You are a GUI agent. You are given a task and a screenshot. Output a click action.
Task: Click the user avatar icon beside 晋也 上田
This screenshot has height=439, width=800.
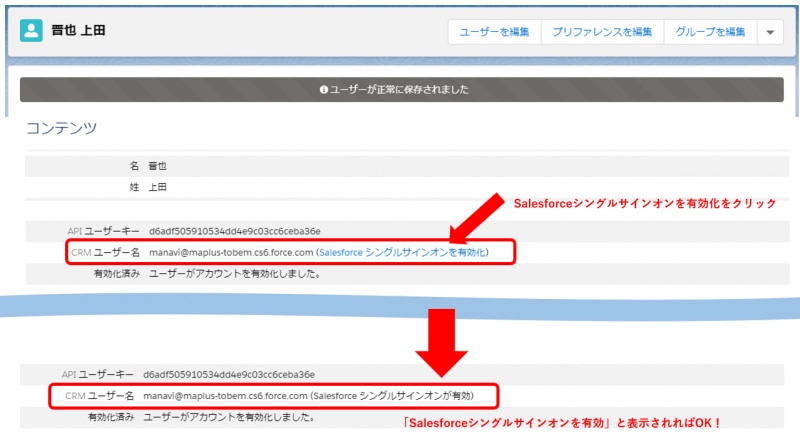pos(31,31)
